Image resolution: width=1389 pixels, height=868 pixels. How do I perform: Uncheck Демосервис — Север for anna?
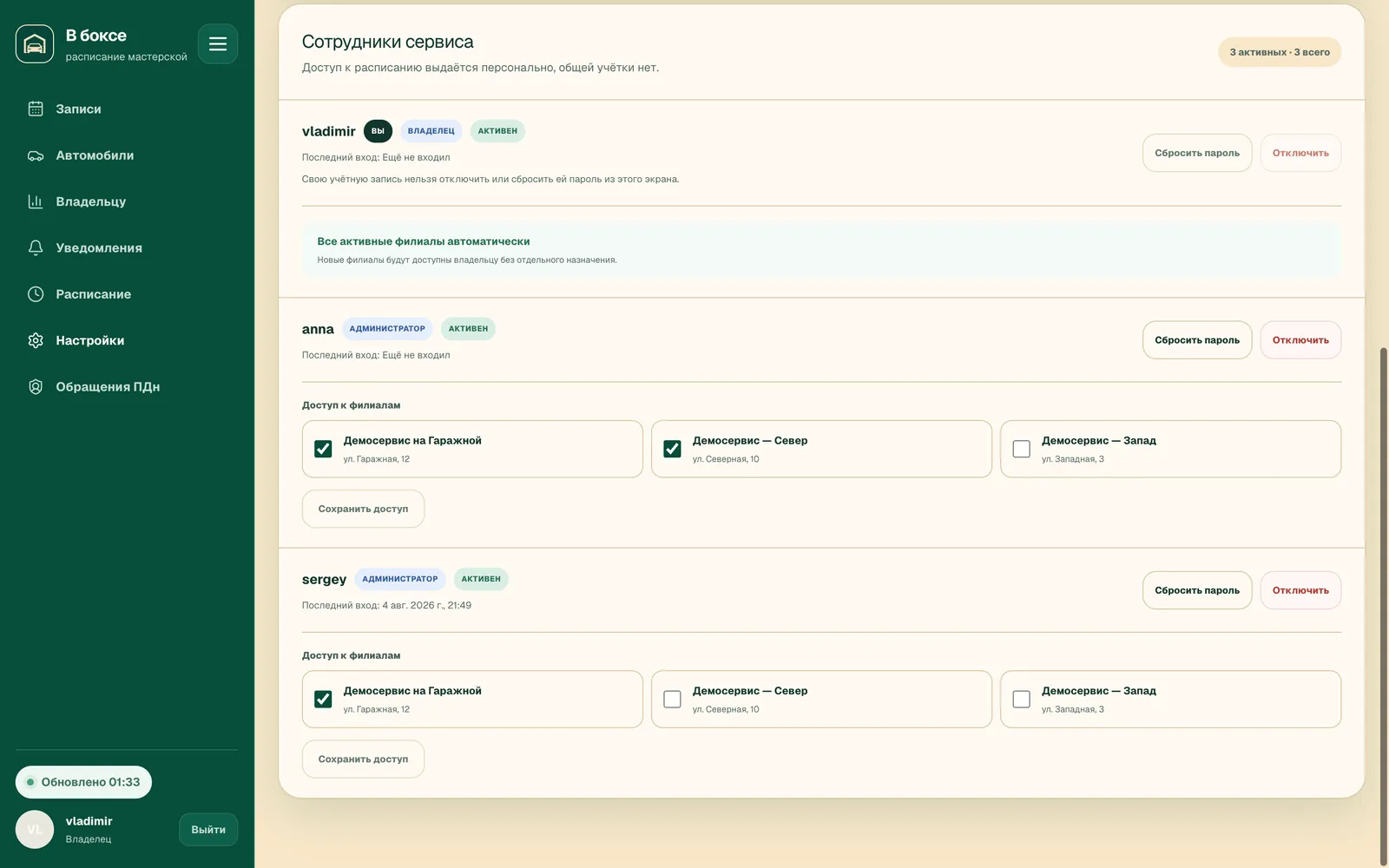click(x=672, y=449)
